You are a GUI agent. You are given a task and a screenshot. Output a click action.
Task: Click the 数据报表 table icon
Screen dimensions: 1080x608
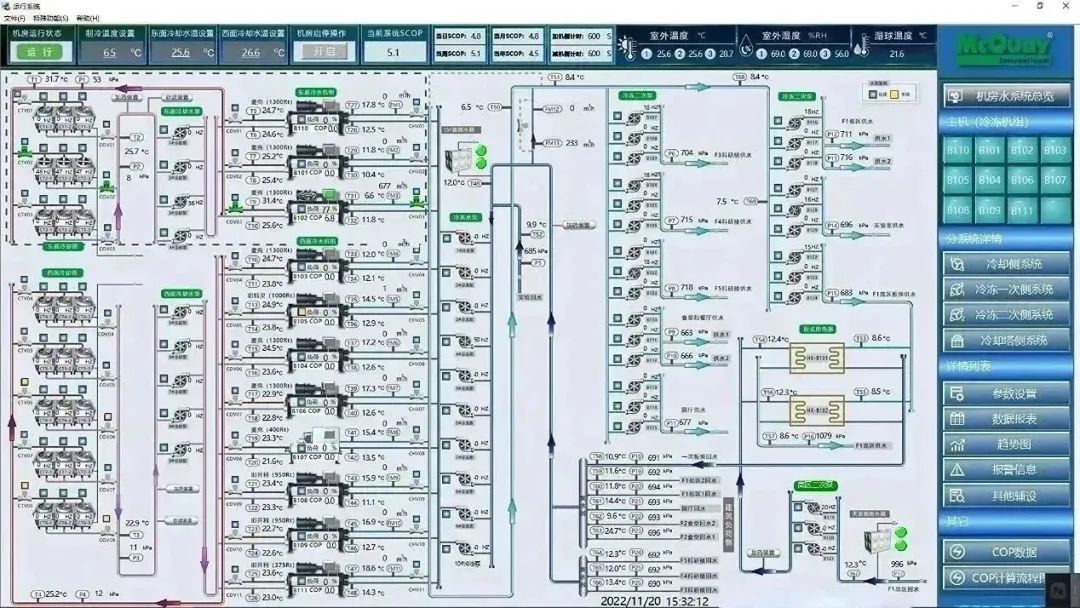(958, 419)
